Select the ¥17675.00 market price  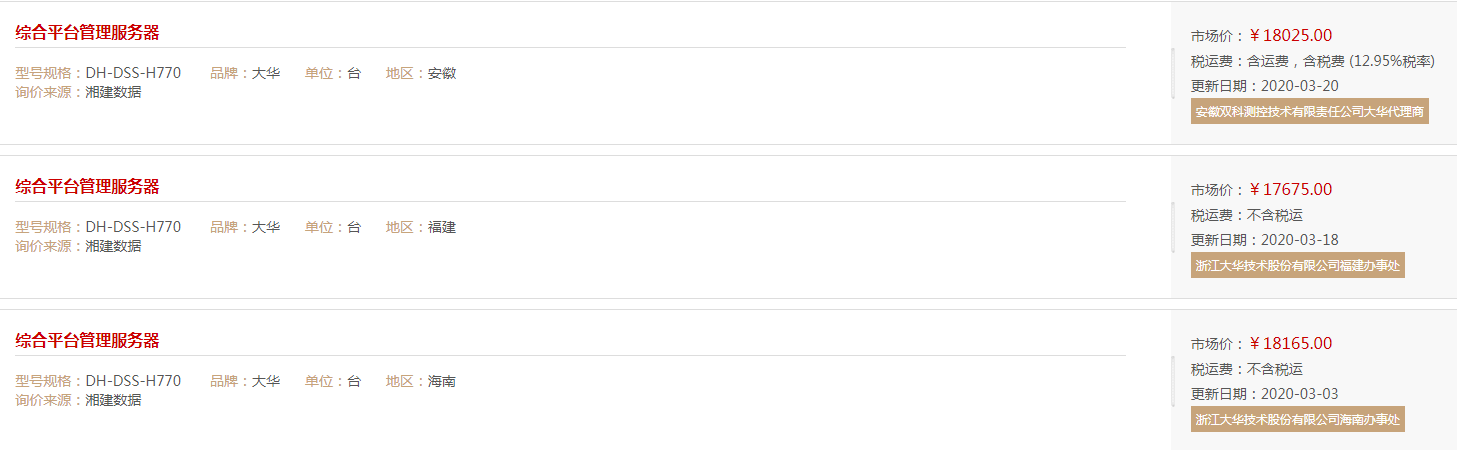[1290, 189]
